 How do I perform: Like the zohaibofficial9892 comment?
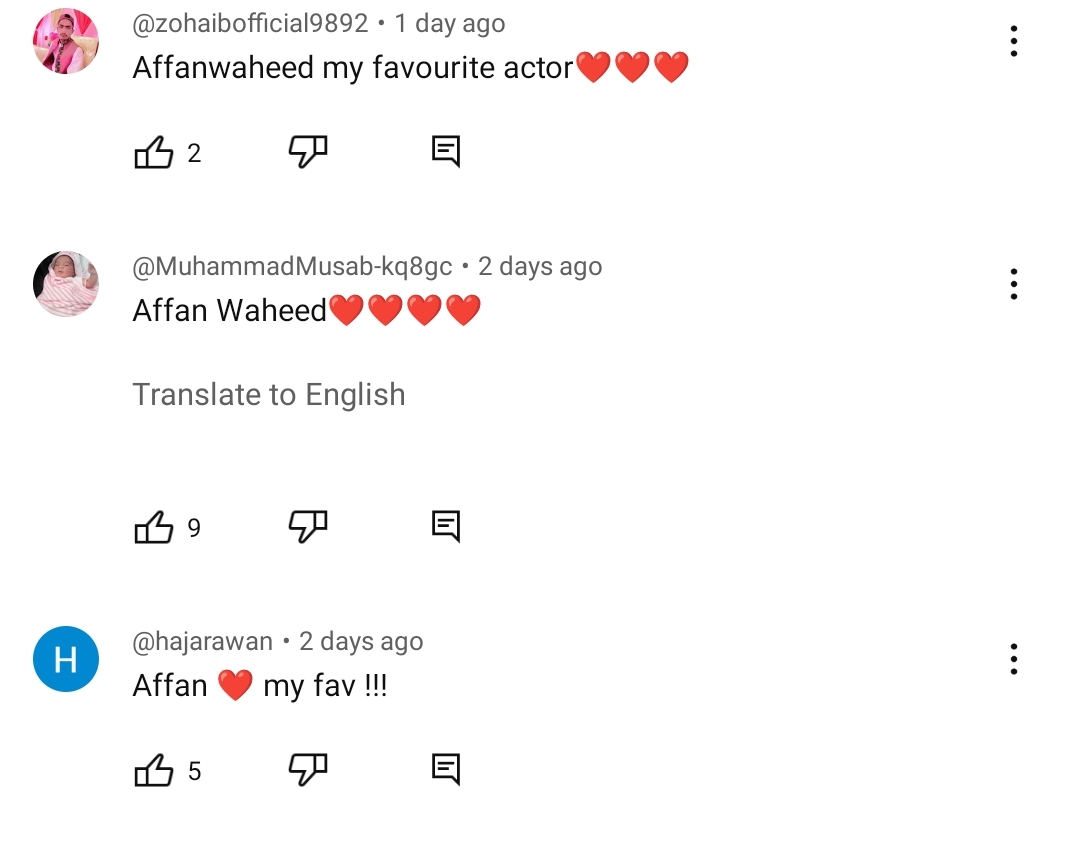coord(154,153)
